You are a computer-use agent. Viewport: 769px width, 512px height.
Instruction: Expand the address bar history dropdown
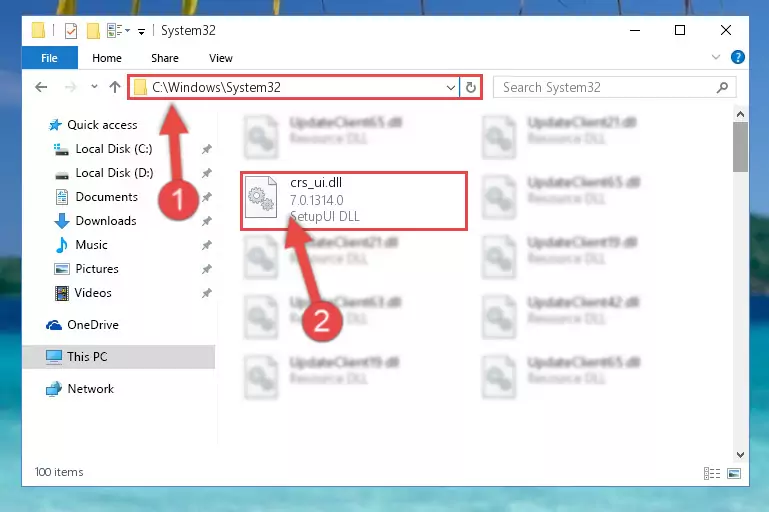click(451, 88)
